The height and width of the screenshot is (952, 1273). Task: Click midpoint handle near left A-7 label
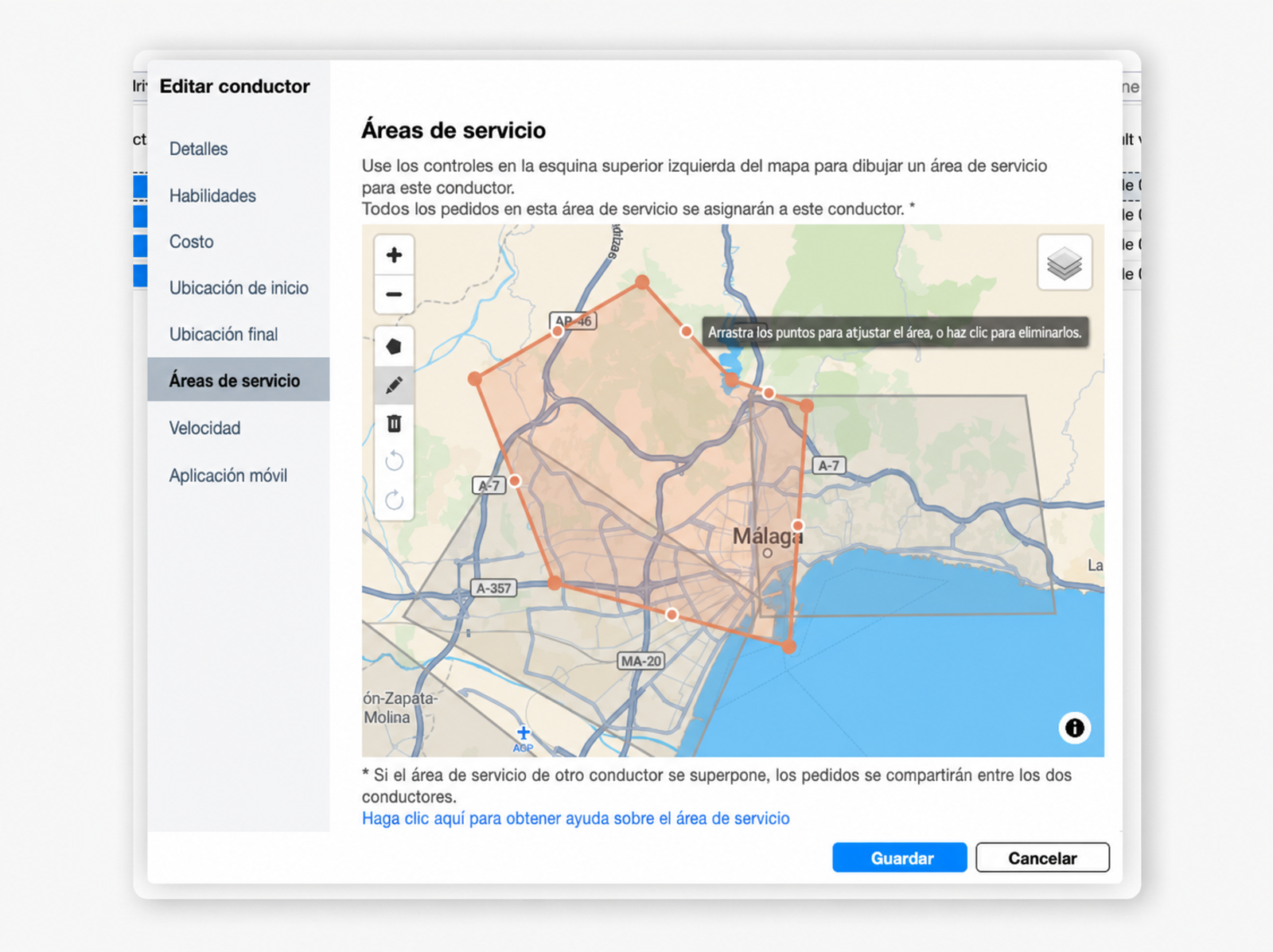515,480
